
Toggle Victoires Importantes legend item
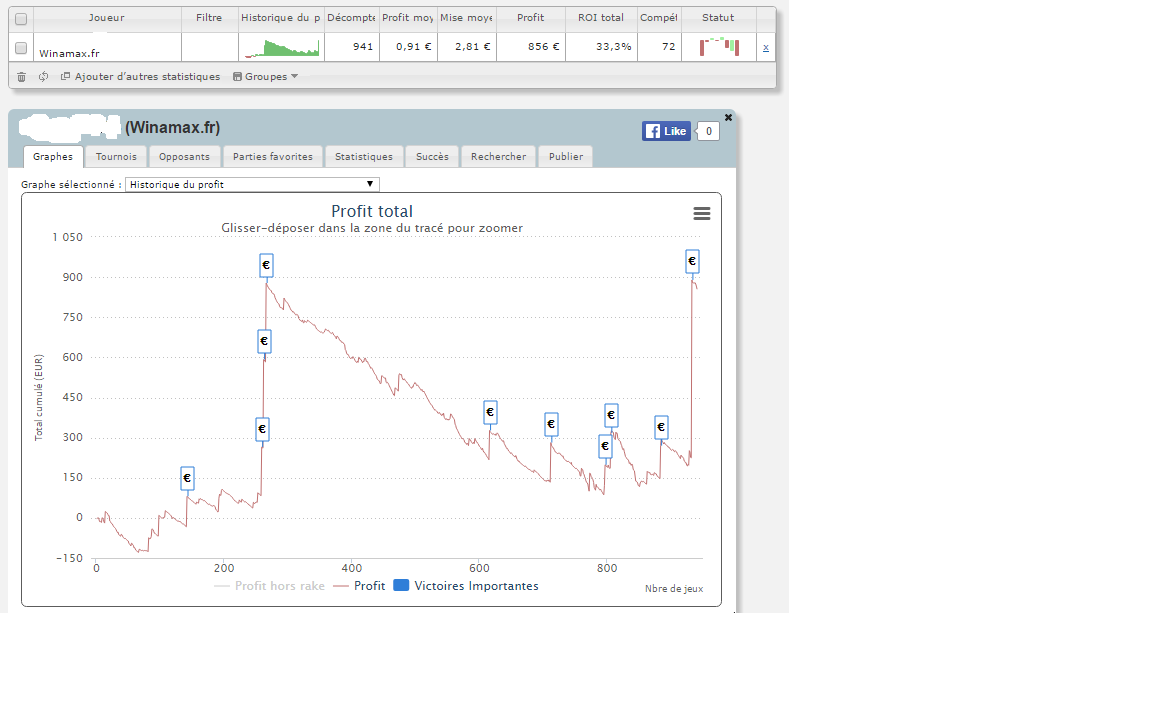[466, 586]
